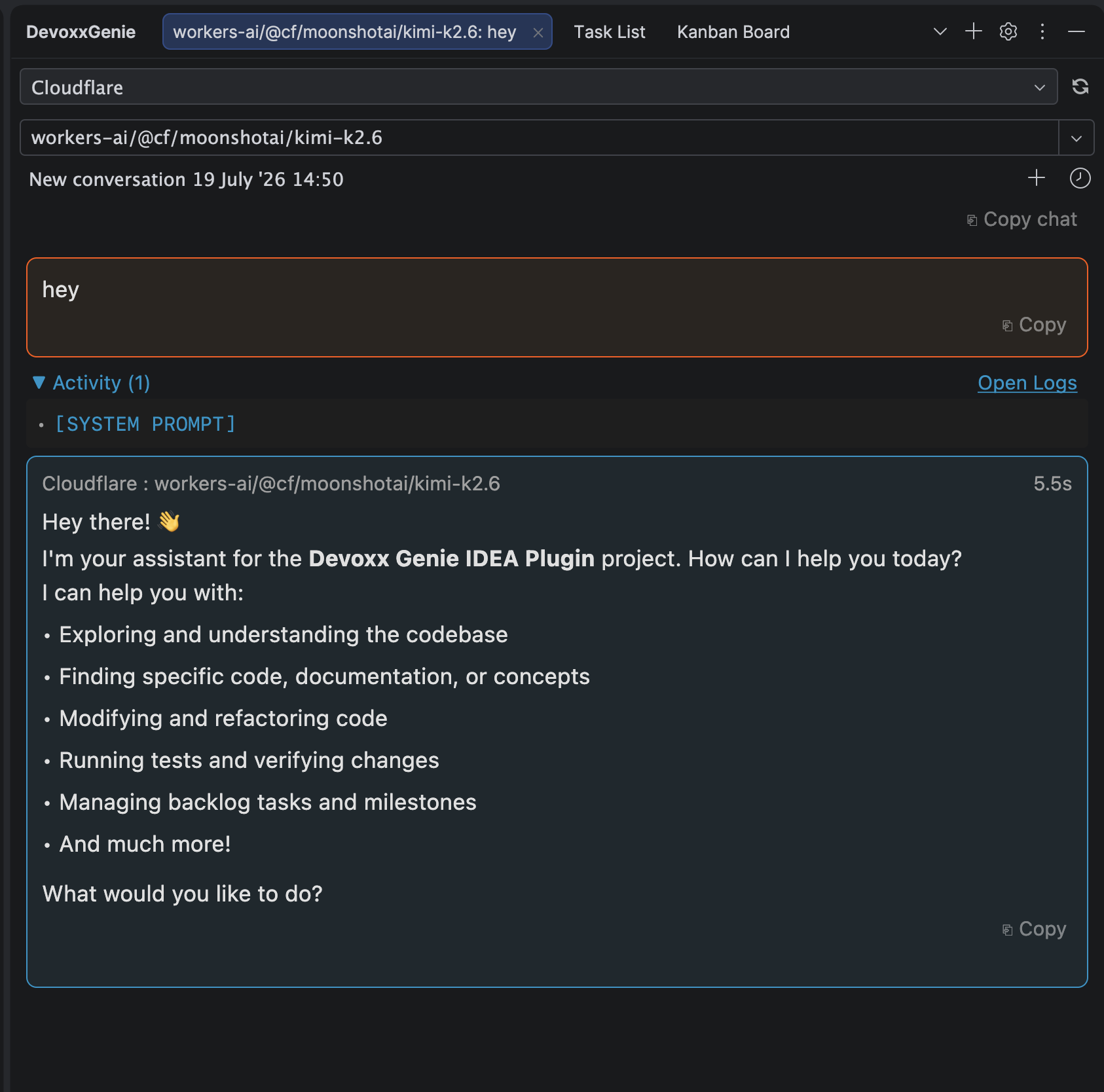Click 'Running tests and verifying changes' bullet
The width and height of the screenshot is (1104, 1092).
[x=249, y=761]
